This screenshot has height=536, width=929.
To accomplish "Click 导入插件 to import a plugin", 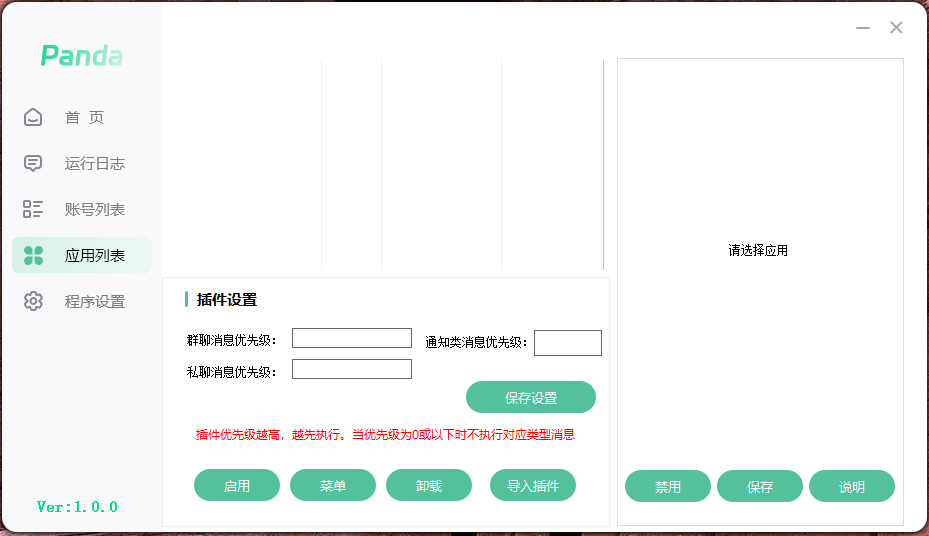I will coord(533,486).
